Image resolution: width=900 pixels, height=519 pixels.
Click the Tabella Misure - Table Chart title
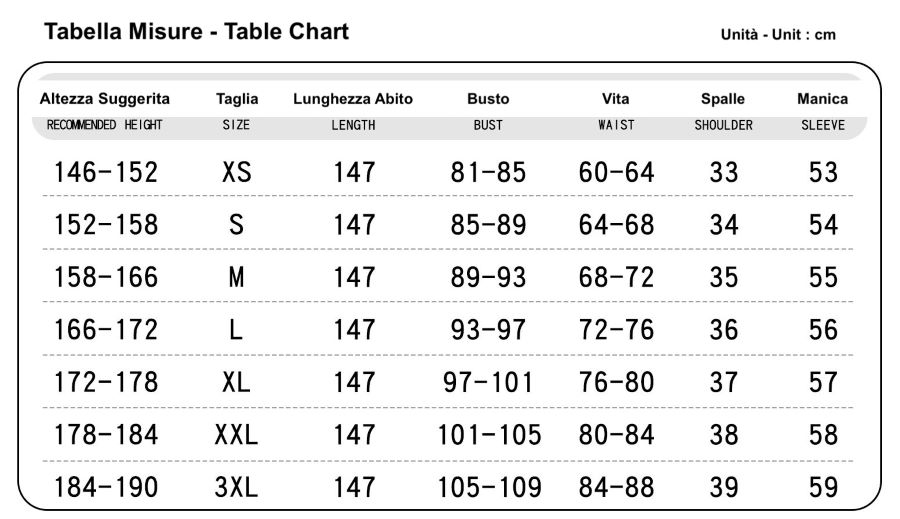click(197, 32)
